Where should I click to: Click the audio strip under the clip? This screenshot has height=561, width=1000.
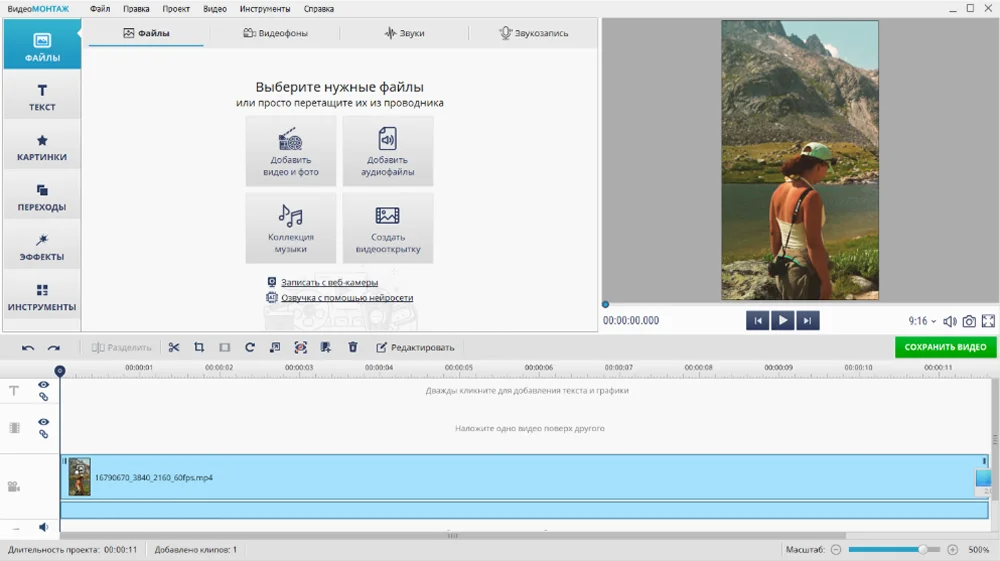tap(524, 509)
